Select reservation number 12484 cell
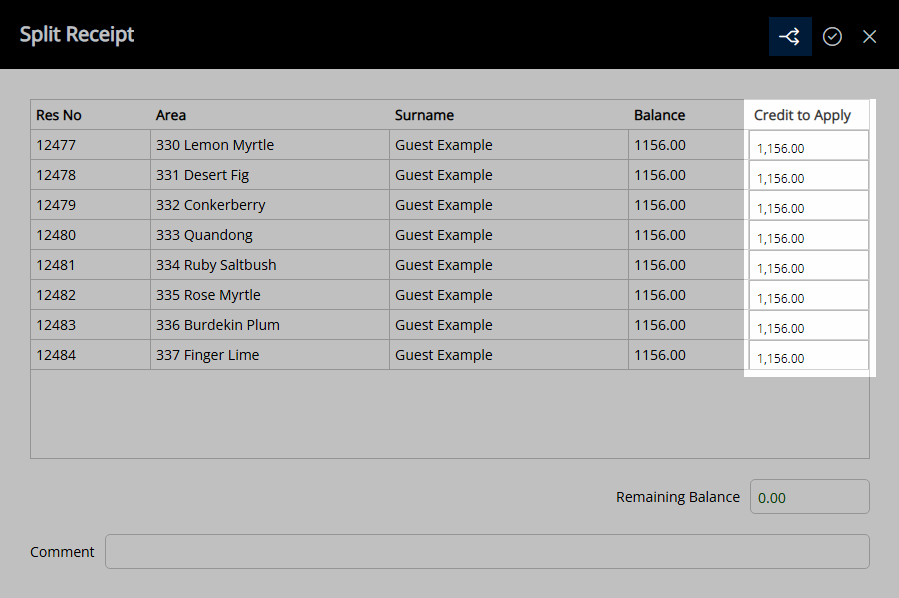The height and width of the screenshot is (598, 899). point(91,355)
